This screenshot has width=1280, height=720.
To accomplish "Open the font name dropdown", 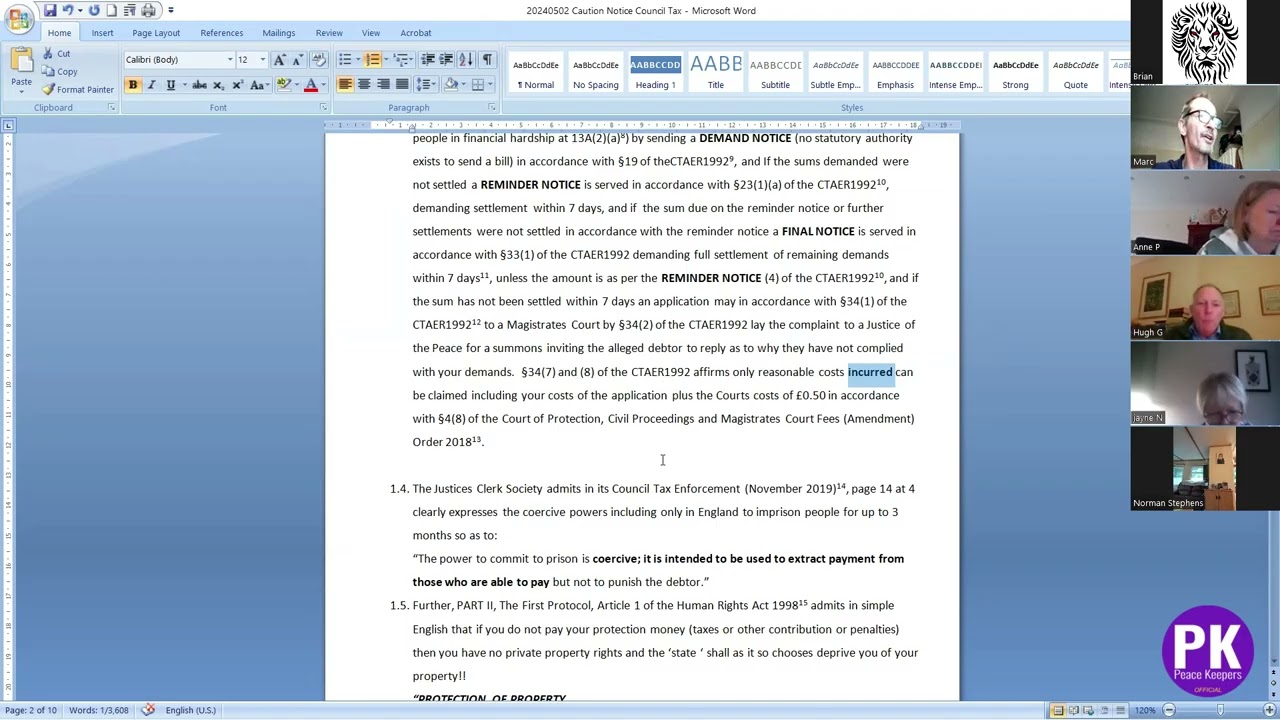I will pos(230,60).
